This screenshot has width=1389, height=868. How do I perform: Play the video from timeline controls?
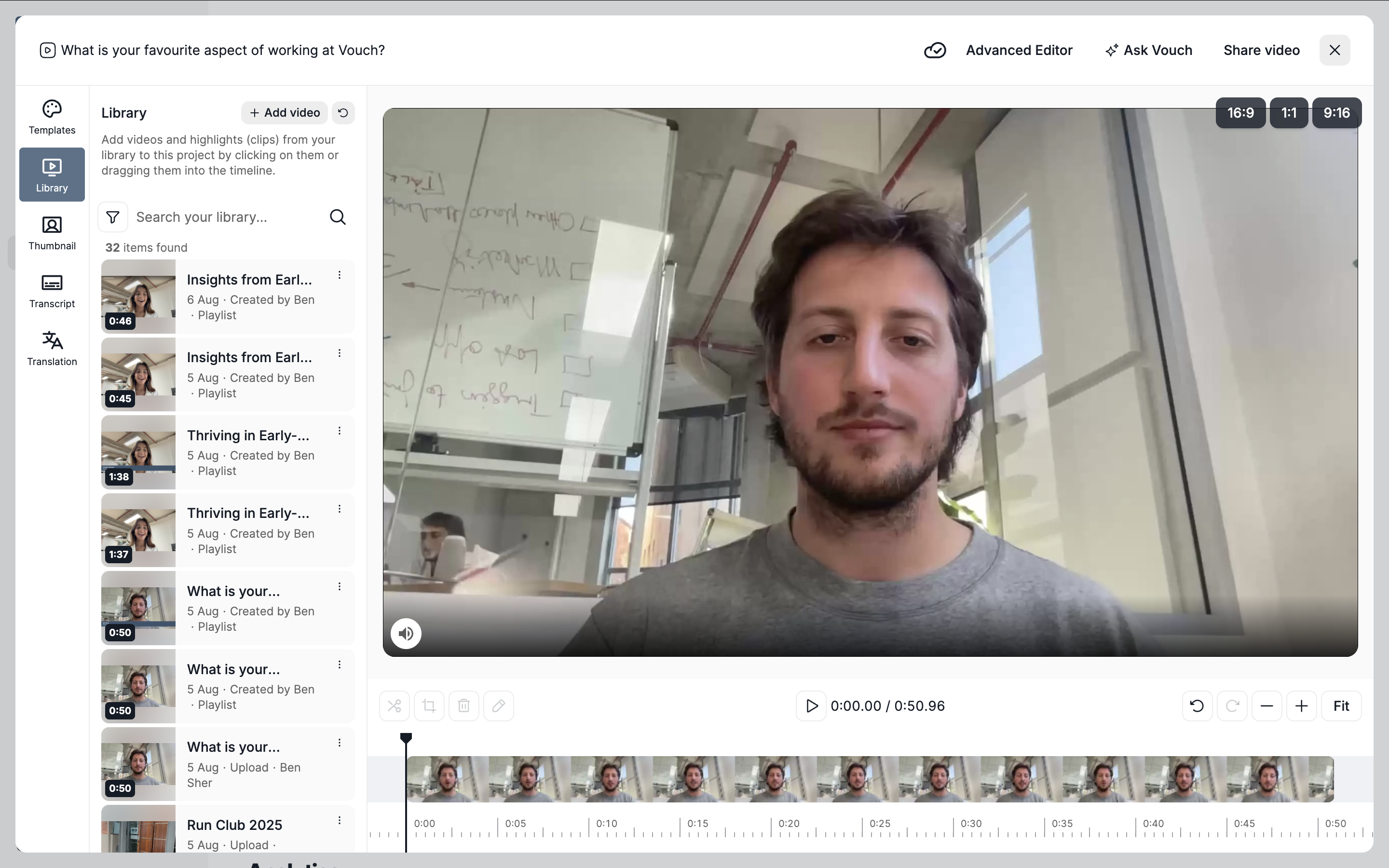coord(812,706)
